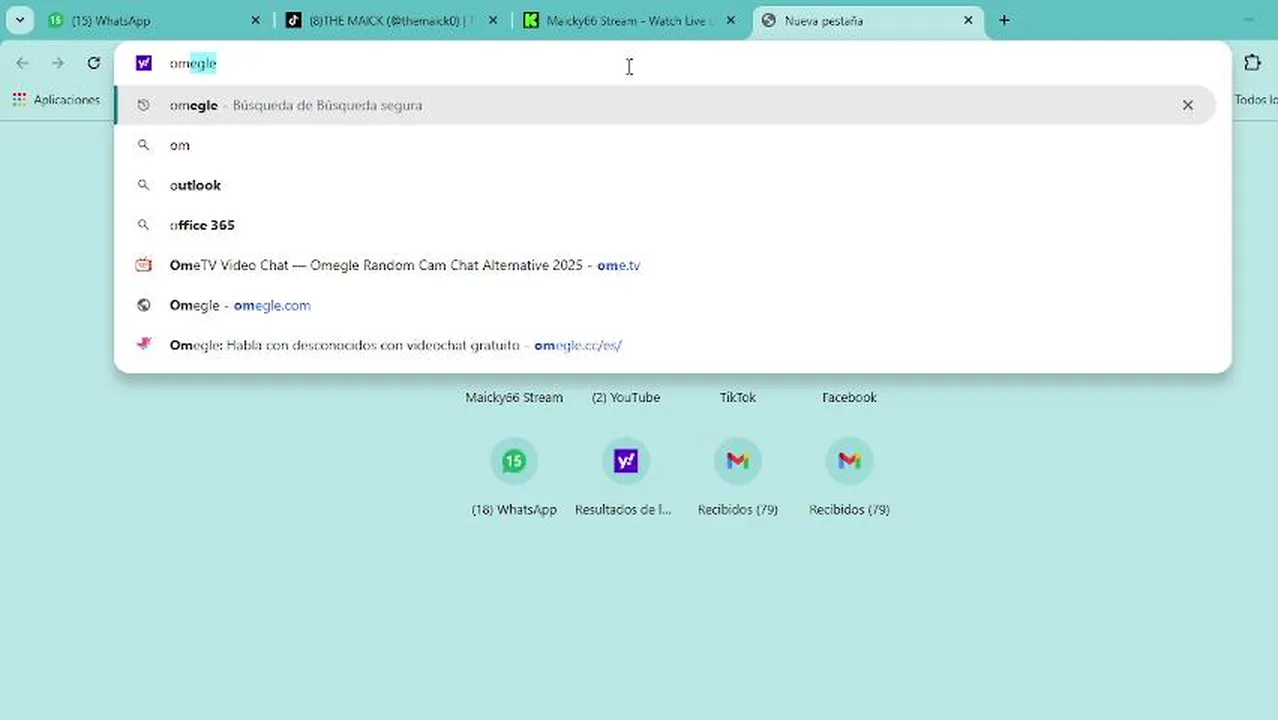Close THE MAICK TikTok tab
The width and height of the screenshot is (1278, 720).
coord(493,20)
